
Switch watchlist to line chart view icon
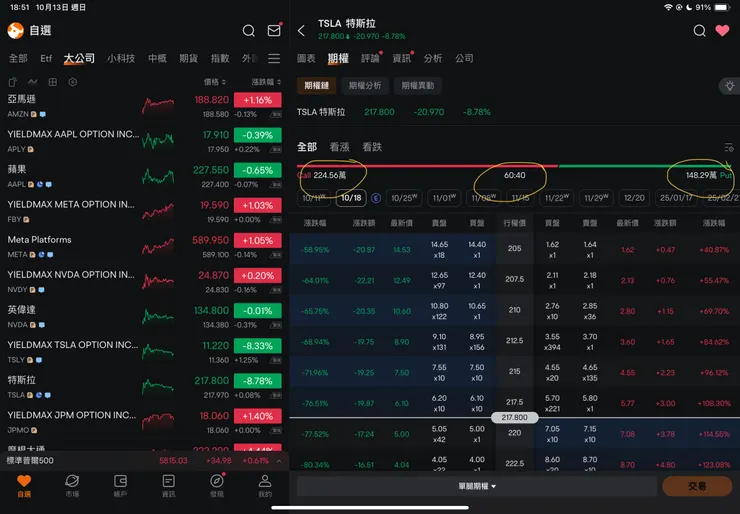tap(33, 82)
